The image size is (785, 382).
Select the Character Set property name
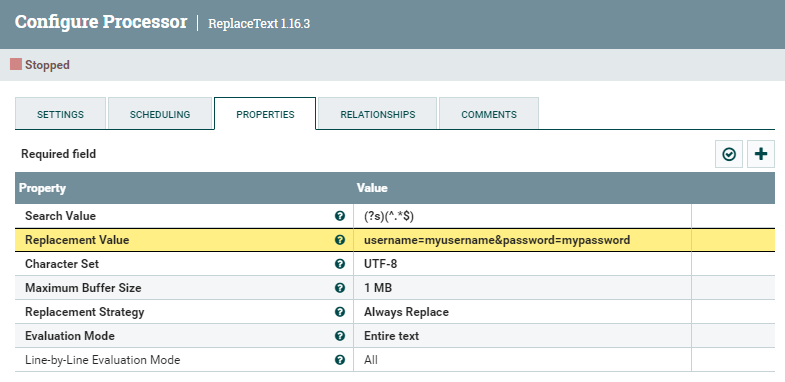[62, 264]
